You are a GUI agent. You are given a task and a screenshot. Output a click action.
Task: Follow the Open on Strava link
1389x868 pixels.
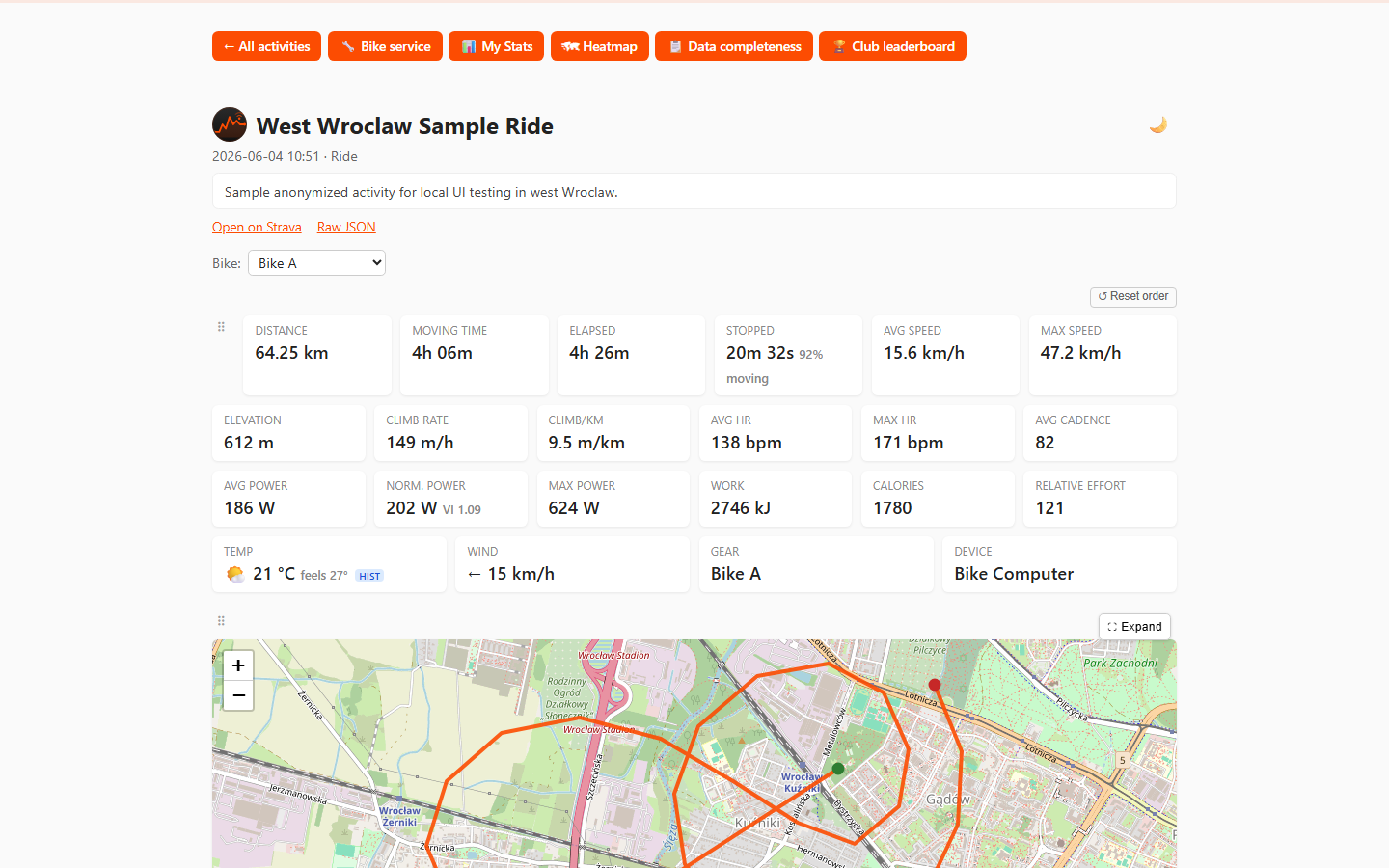point(257,227)
